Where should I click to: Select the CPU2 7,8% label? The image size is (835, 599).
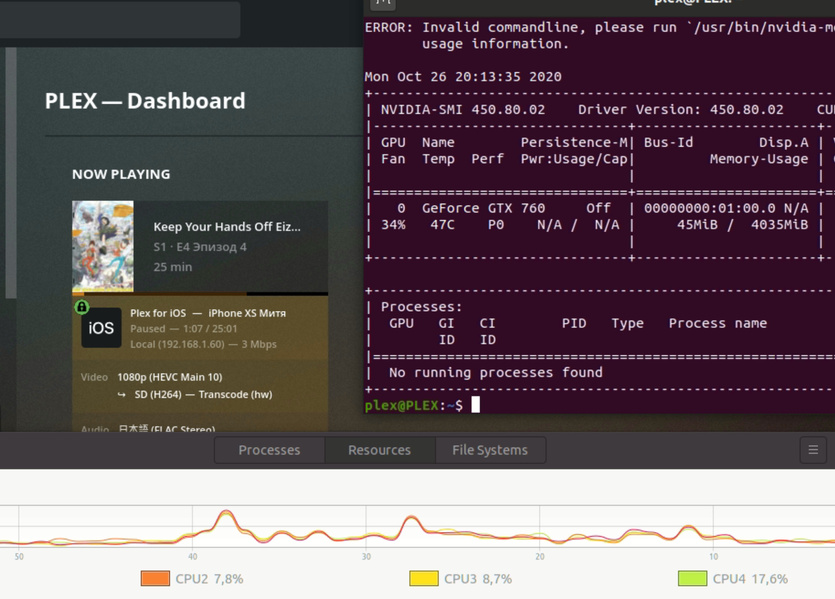coord(209,579)
